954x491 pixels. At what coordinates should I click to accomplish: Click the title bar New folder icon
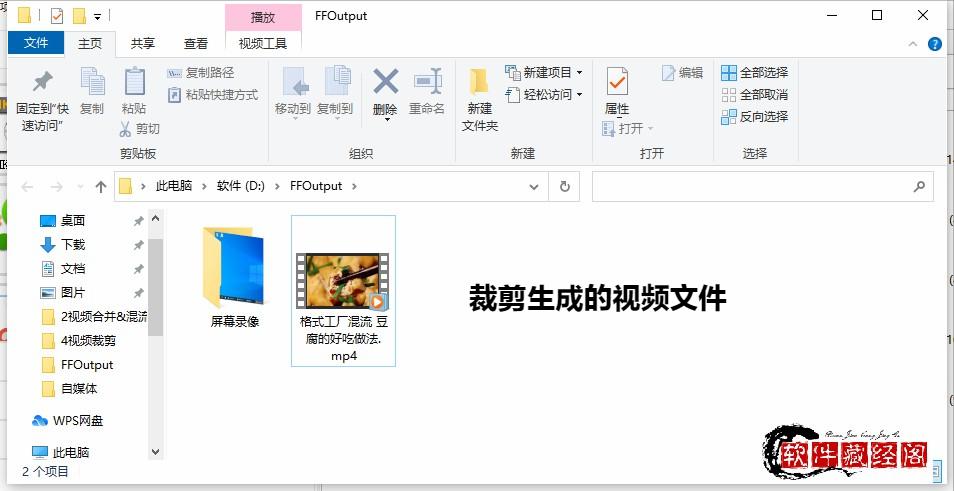(79, 16)
